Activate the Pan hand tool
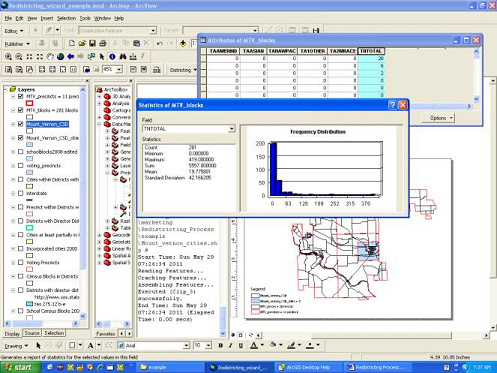The width and height of the screenshot is (497, 373). (x=50, y=57)
